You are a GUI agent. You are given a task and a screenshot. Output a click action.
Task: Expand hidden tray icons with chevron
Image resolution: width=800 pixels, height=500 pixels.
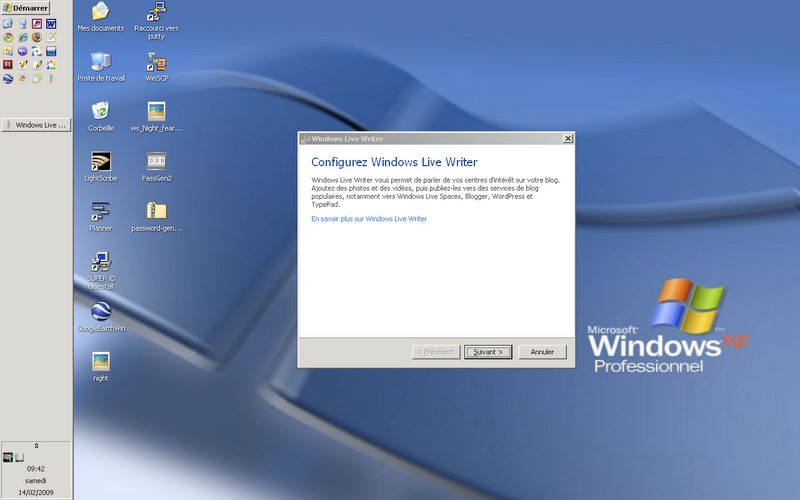click(36, 446)
